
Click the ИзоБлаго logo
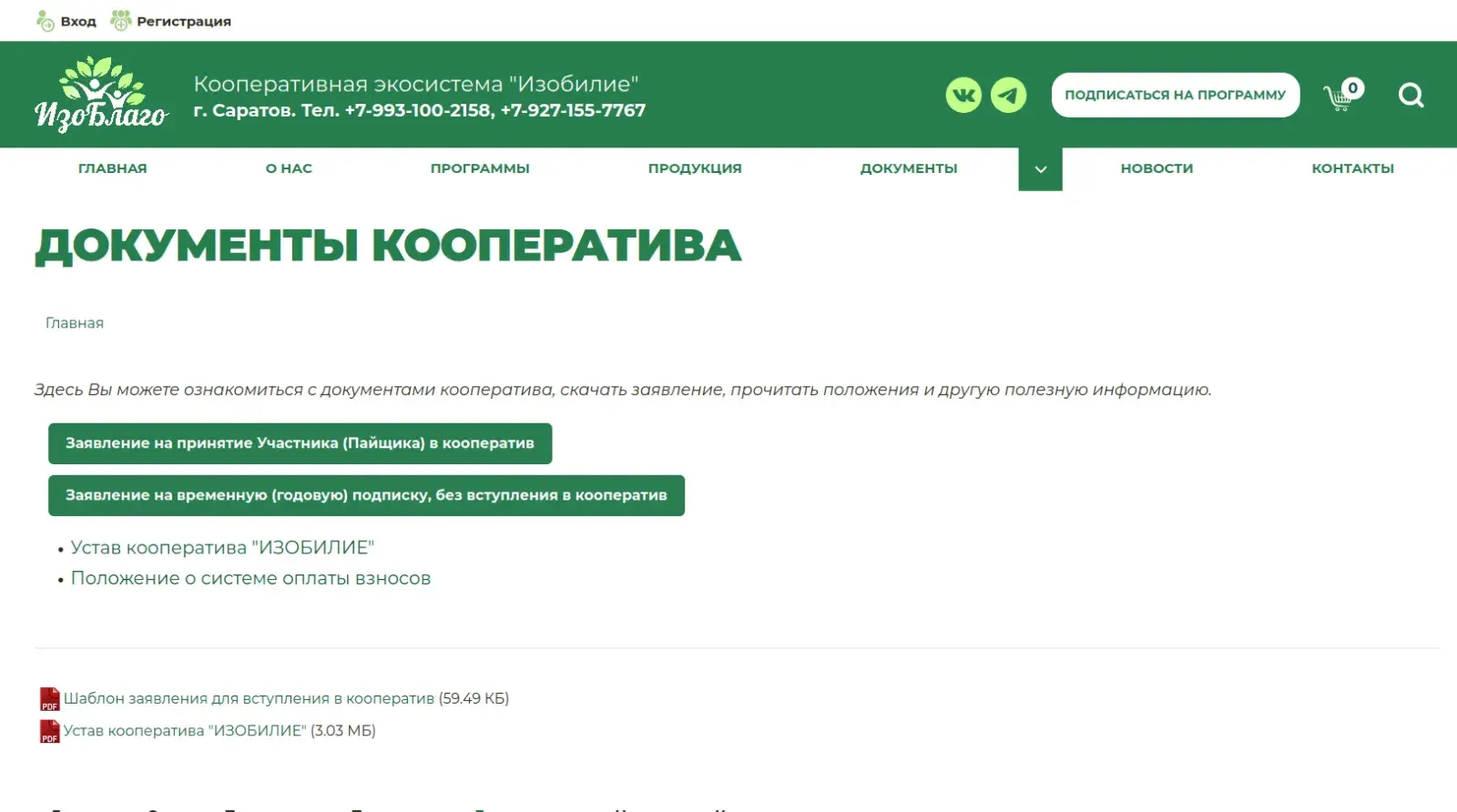101,95
